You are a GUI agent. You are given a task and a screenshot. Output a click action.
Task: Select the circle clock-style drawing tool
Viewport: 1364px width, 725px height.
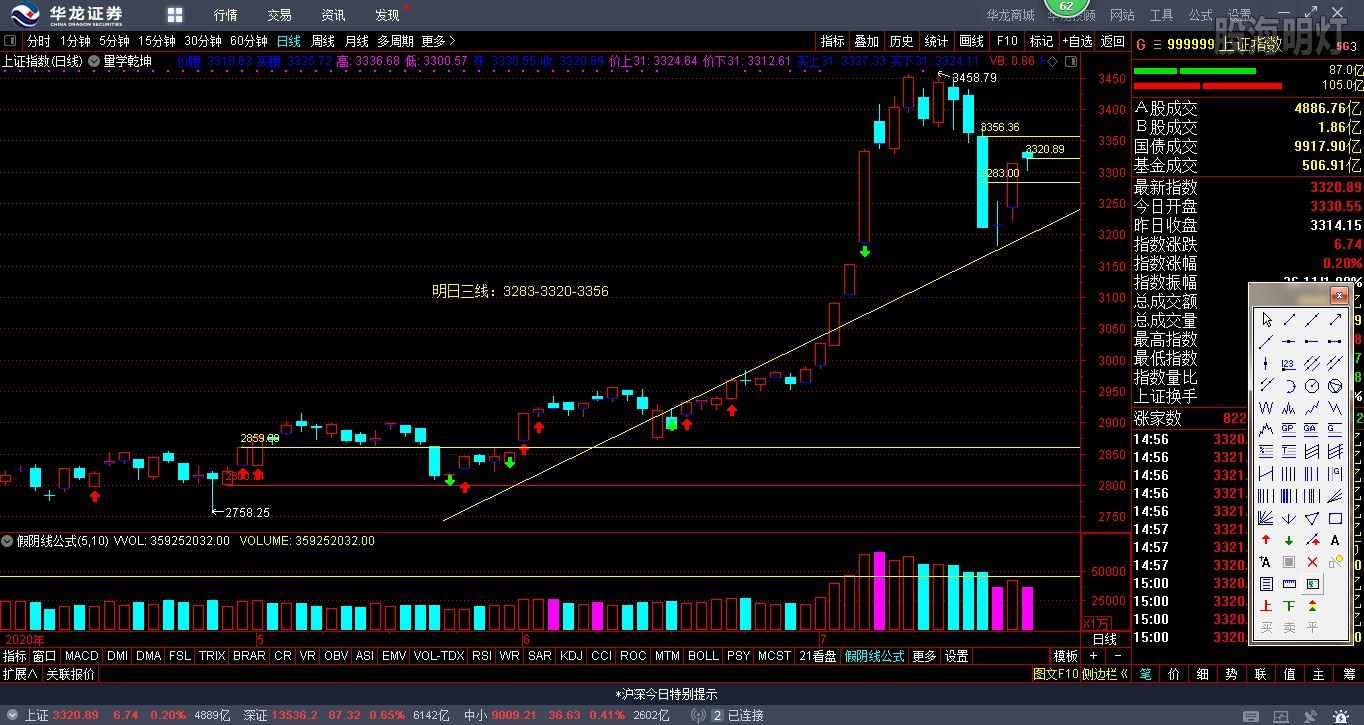[x=1312, y=386]
